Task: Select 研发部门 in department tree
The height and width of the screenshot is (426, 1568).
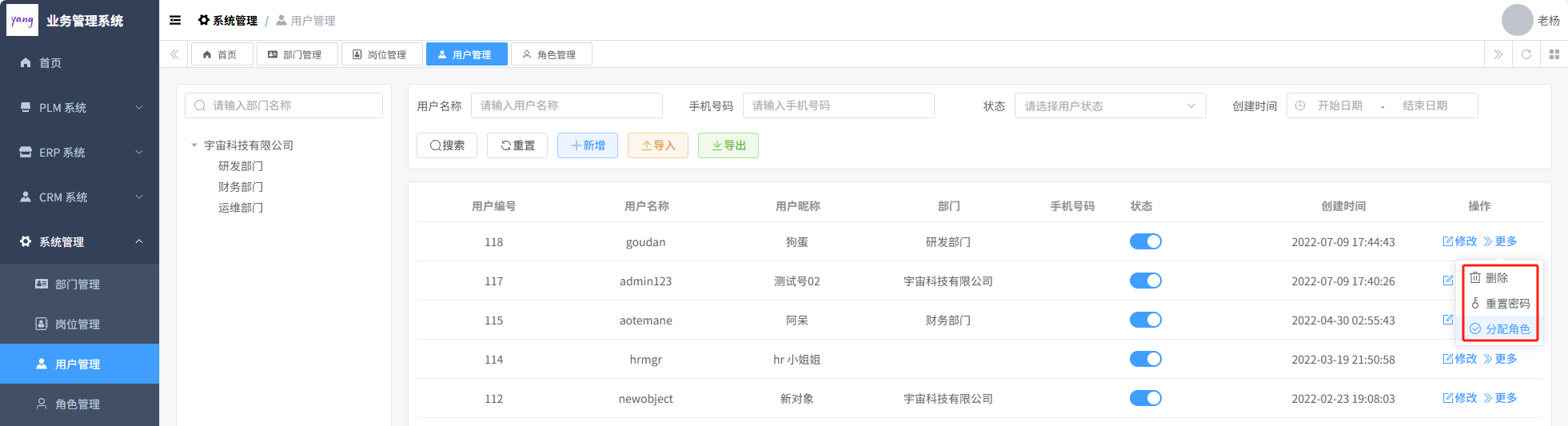Action: pyautogui.click(x=241, y=166)
